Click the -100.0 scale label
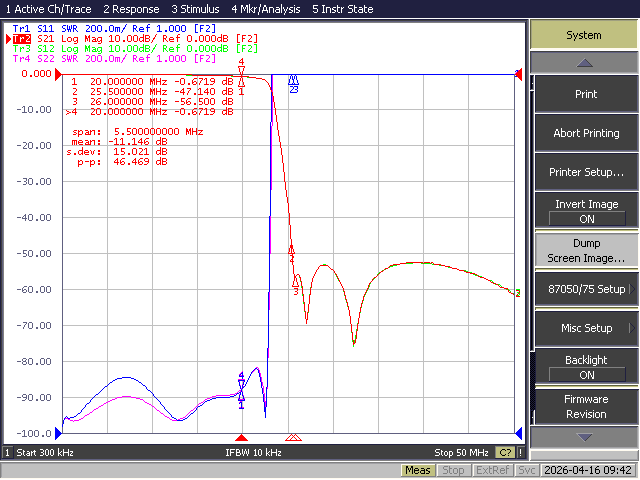Viewport: 640px width, 480px height. (x=34, y=433)
